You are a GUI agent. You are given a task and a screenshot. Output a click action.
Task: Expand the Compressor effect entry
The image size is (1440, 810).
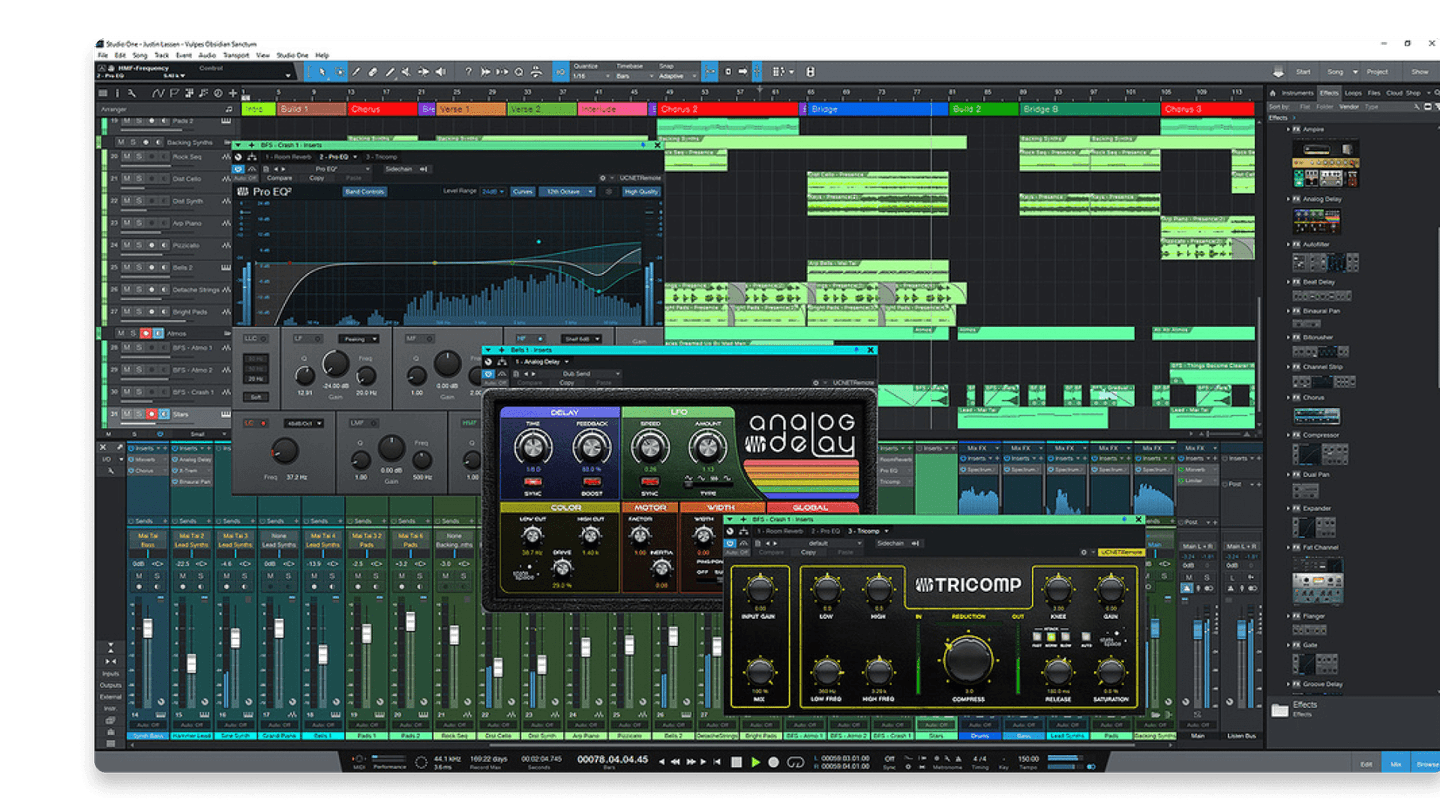[x=1288, y=435]
